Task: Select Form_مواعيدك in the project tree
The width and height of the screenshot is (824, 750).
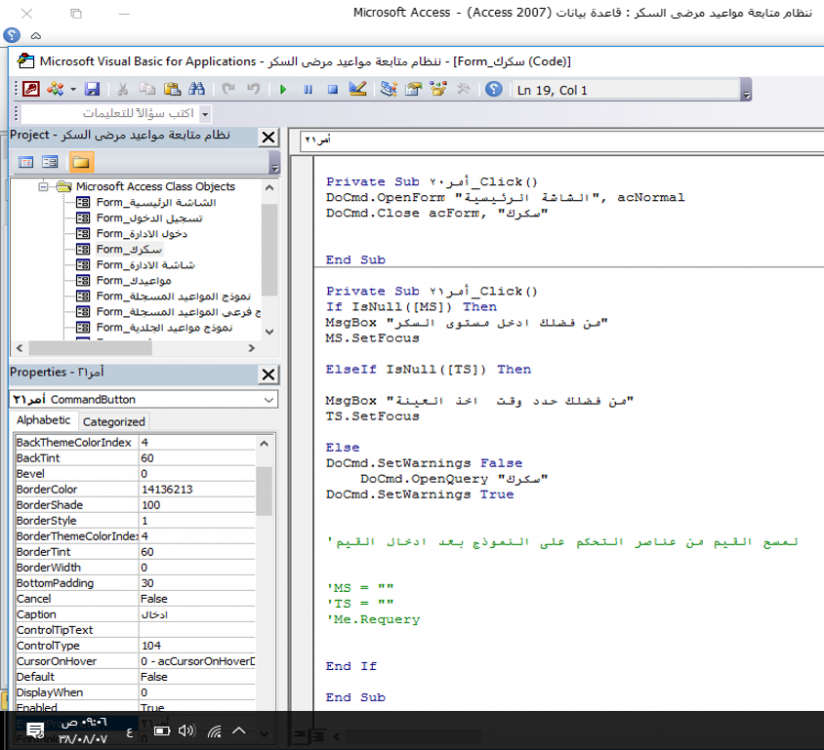Action: [x=133, y=281]
